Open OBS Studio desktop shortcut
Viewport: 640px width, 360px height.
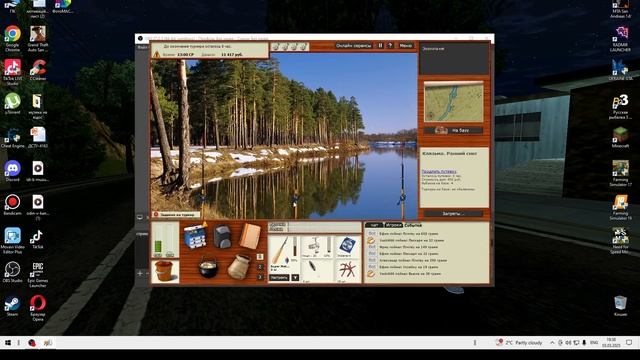pos(13,272)
